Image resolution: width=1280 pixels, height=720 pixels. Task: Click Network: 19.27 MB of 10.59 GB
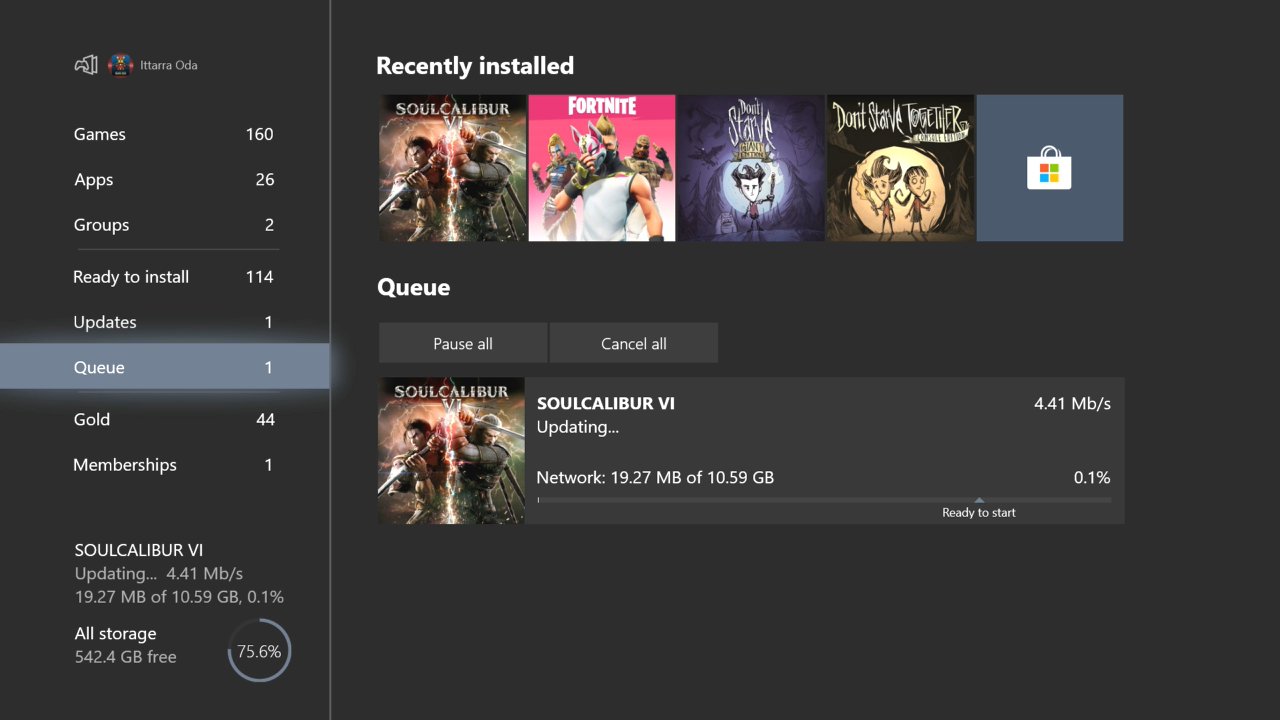tap(655, 478)
